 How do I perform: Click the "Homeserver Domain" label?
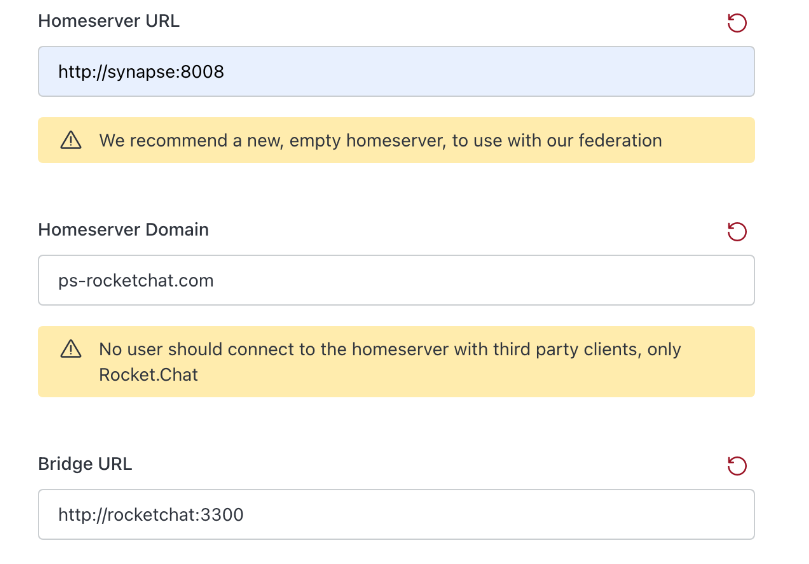pos(123,230)
